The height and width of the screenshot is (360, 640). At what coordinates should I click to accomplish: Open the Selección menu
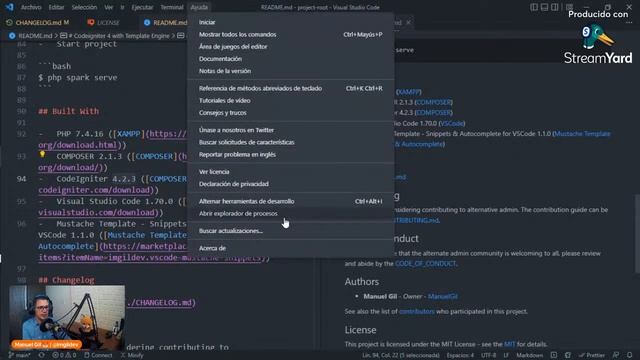pyautogui.click(x=84, y=7)
